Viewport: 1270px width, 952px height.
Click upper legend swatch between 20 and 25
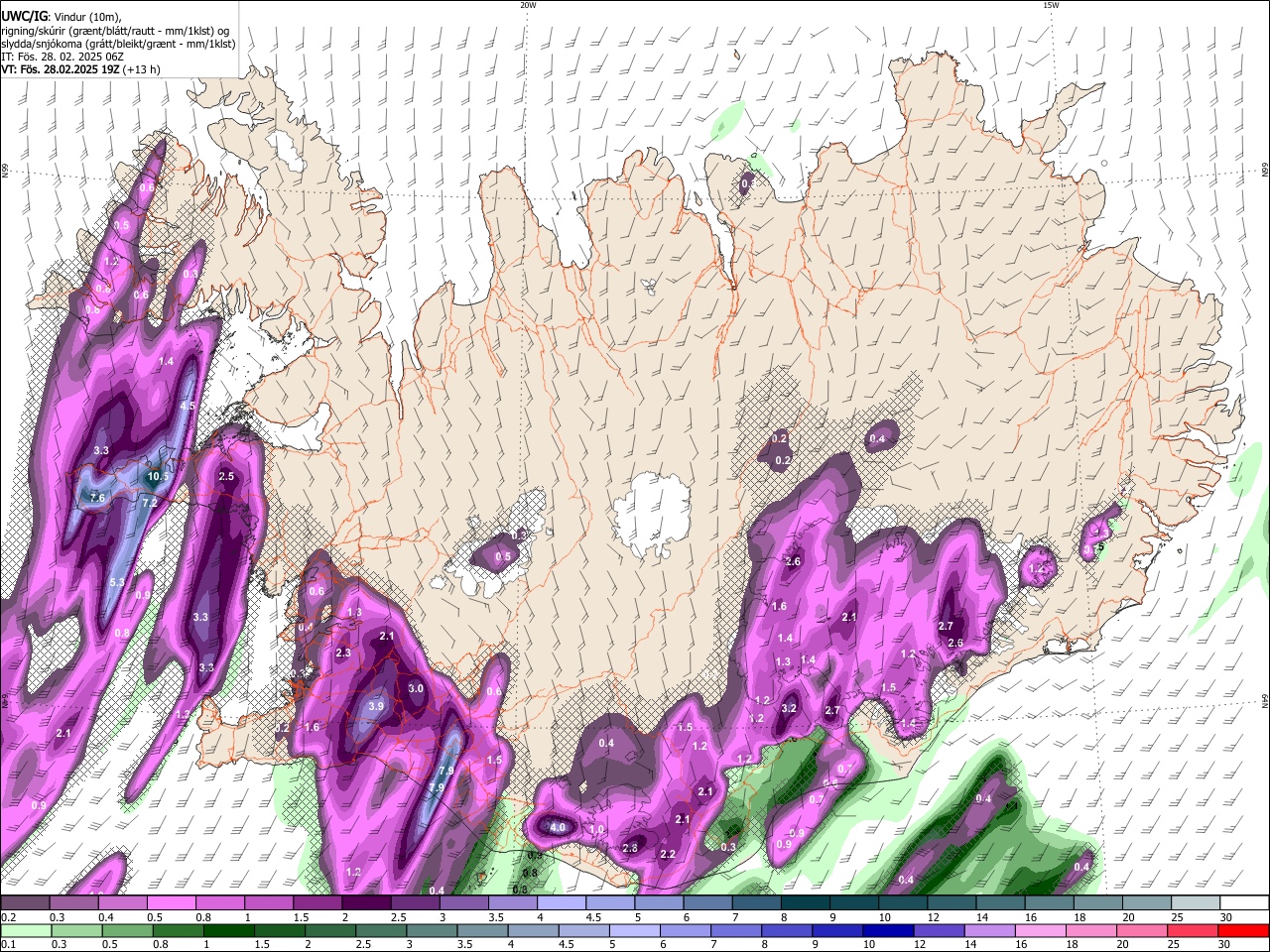[1147, 903]
